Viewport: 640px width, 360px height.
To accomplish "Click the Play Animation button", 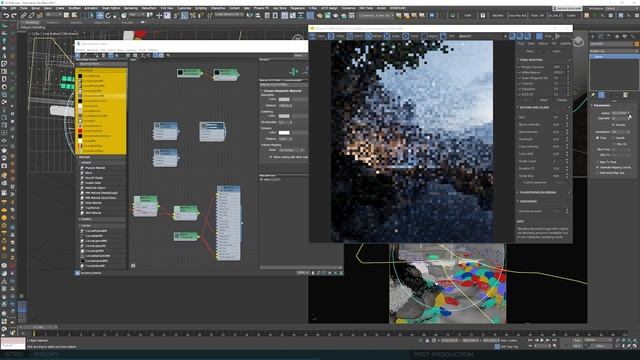I will (x=542, y=340).
